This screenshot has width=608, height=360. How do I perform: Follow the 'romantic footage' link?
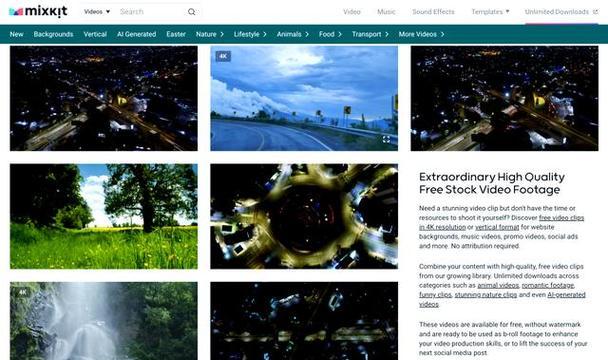548,285
